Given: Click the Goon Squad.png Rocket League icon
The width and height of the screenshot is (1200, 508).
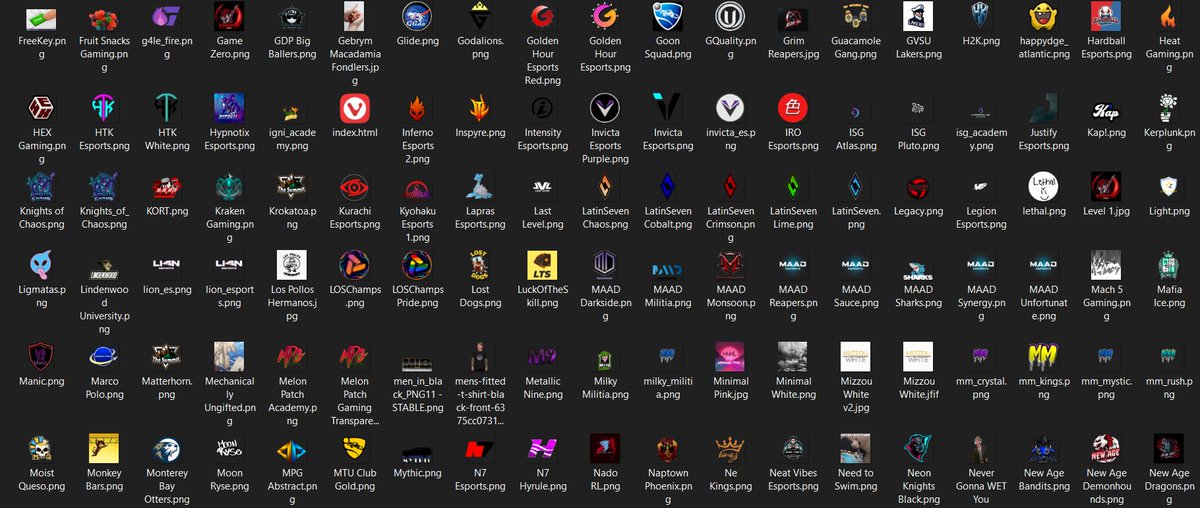Looking at the screenshot, I should 667,17.
